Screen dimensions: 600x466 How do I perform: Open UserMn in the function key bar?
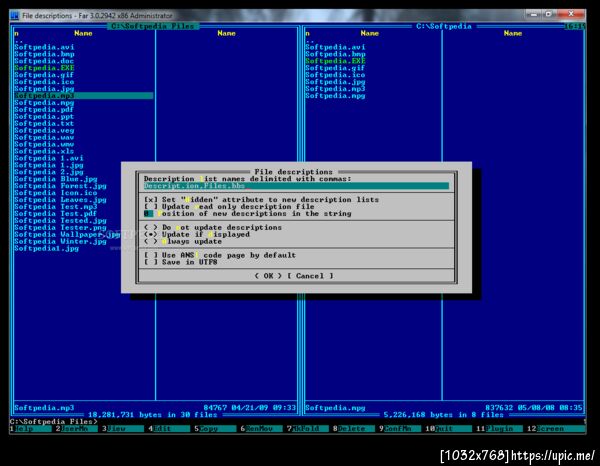(79, 429)
